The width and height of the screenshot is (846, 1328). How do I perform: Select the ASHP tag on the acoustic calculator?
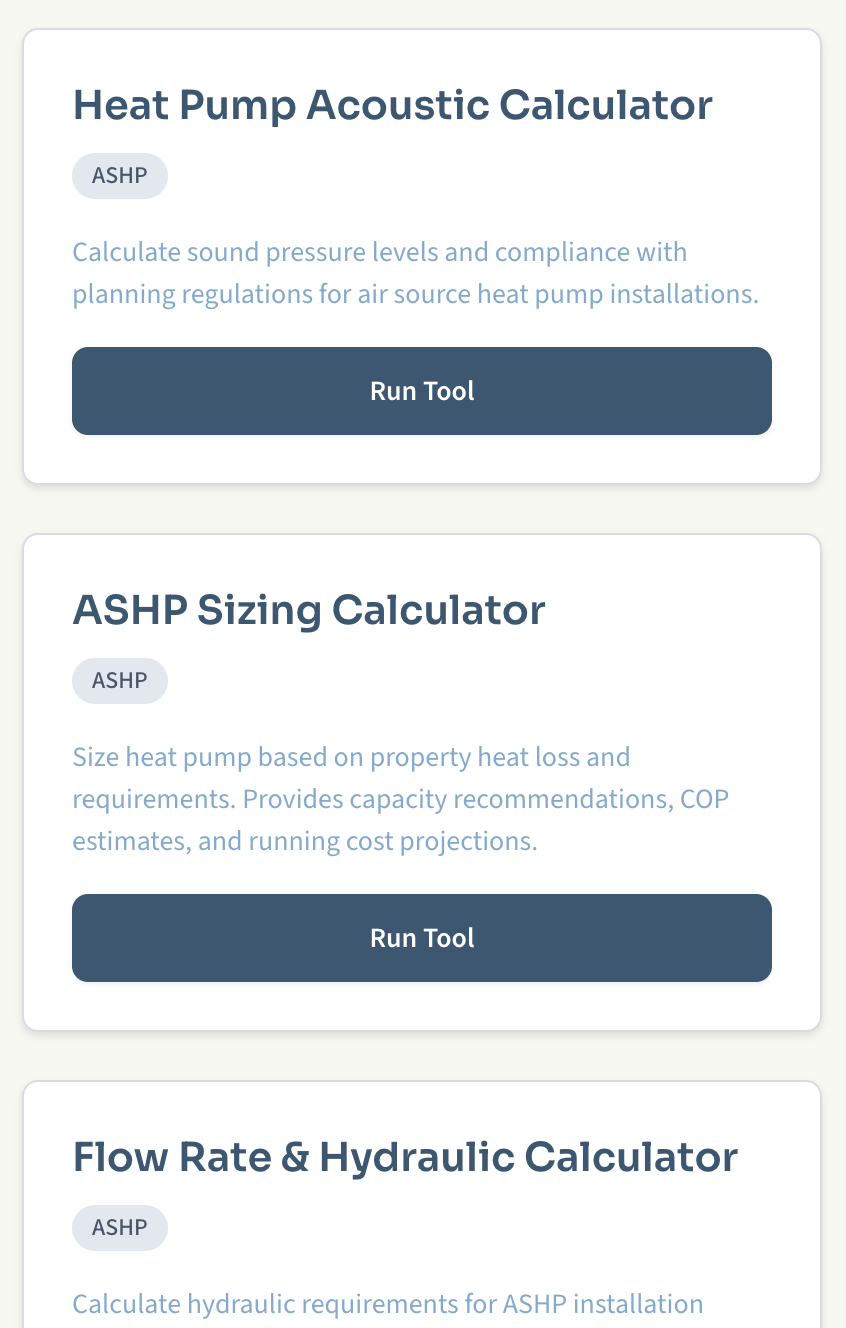point(120,175)
